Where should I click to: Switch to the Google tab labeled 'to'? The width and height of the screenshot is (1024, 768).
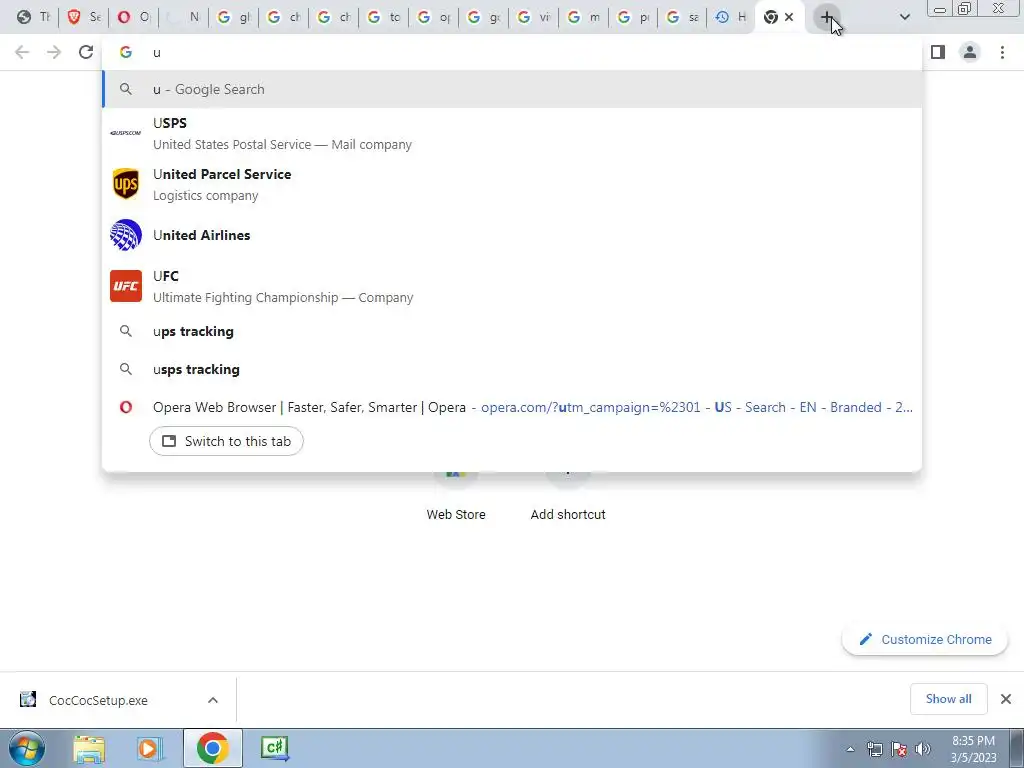point(383,17)
